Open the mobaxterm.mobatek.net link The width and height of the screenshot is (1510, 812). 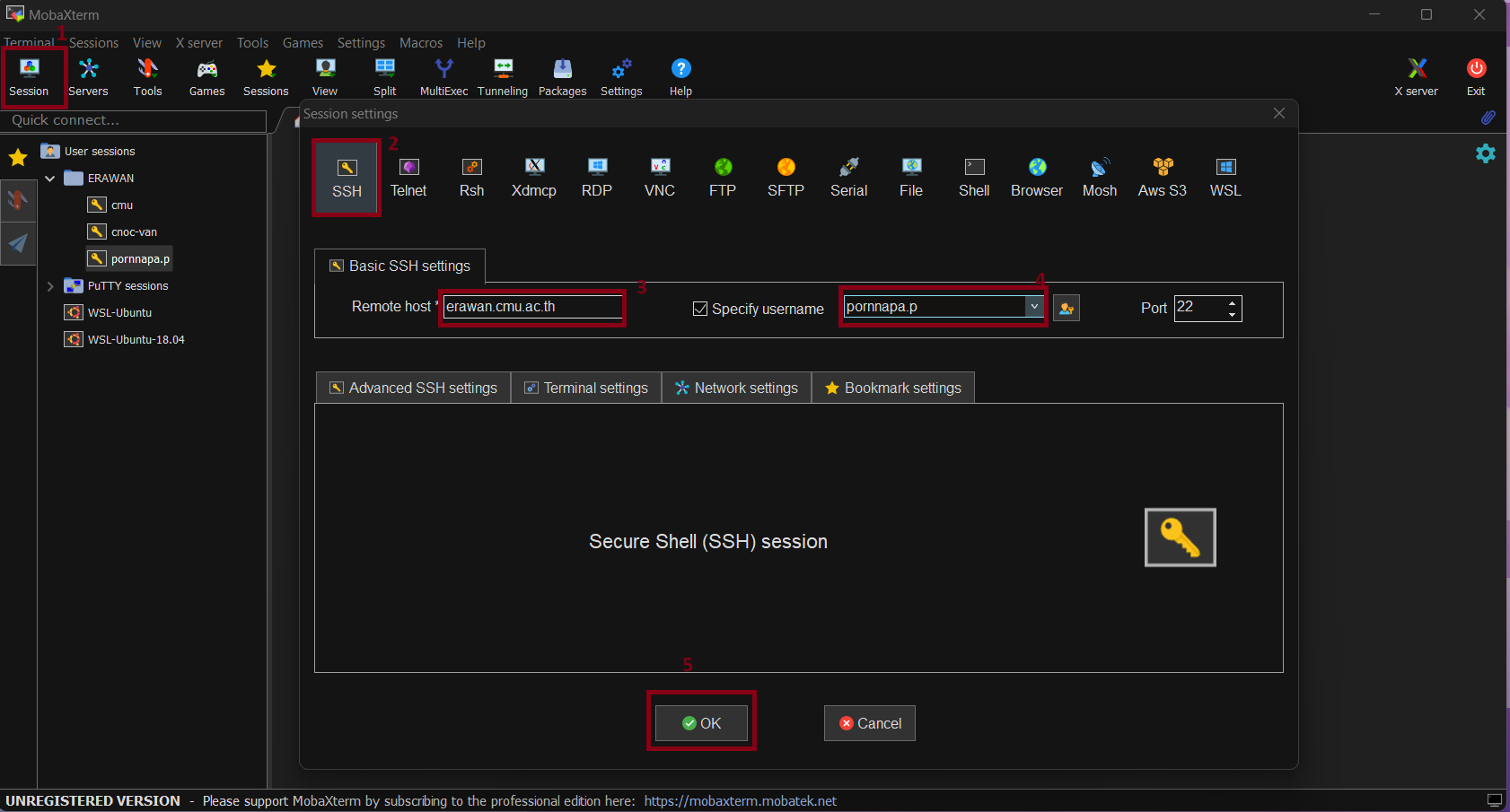coord(740,801)
